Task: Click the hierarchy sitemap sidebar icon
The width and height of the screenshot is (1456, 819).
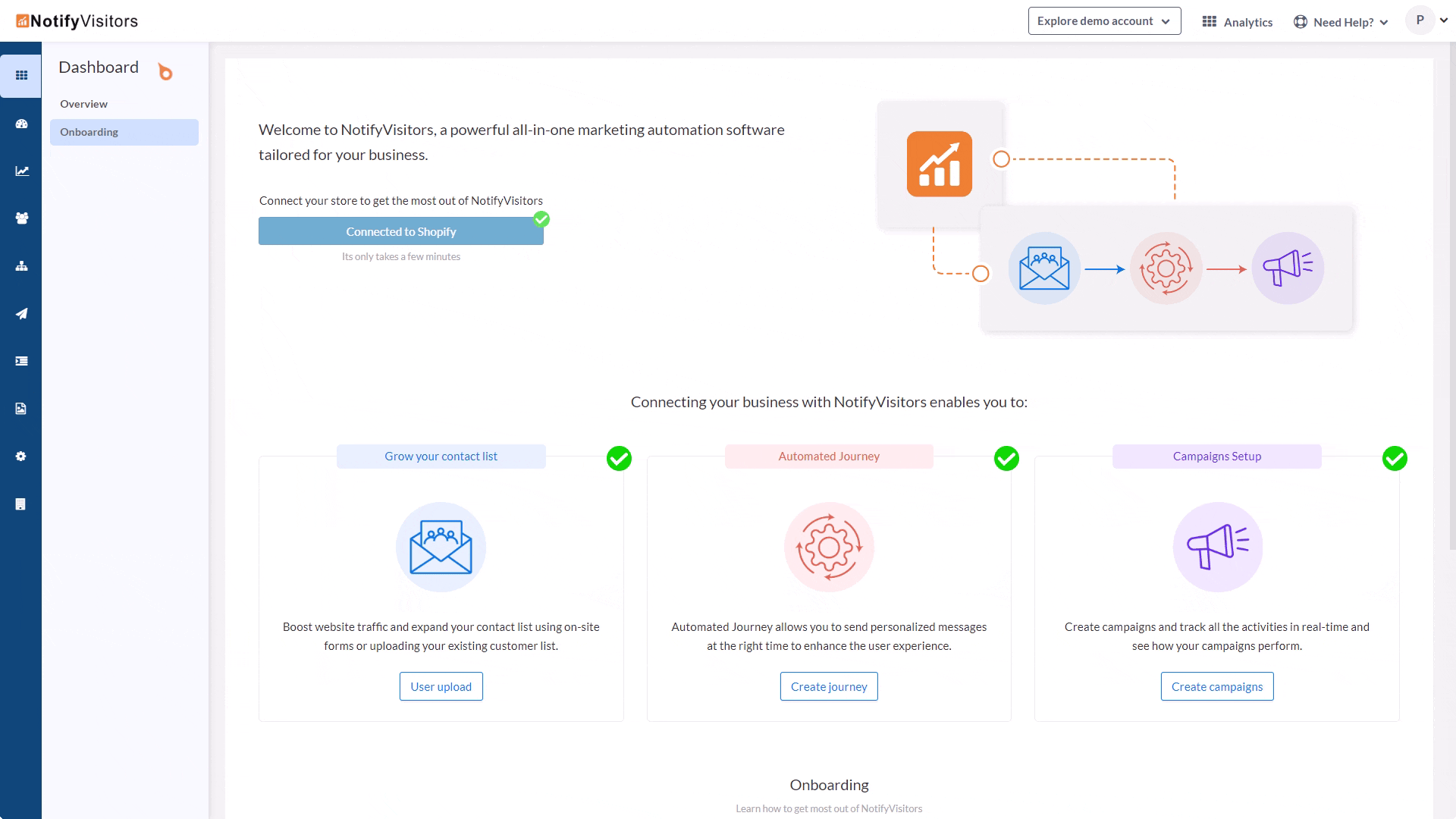Action: tap(21, 266)
